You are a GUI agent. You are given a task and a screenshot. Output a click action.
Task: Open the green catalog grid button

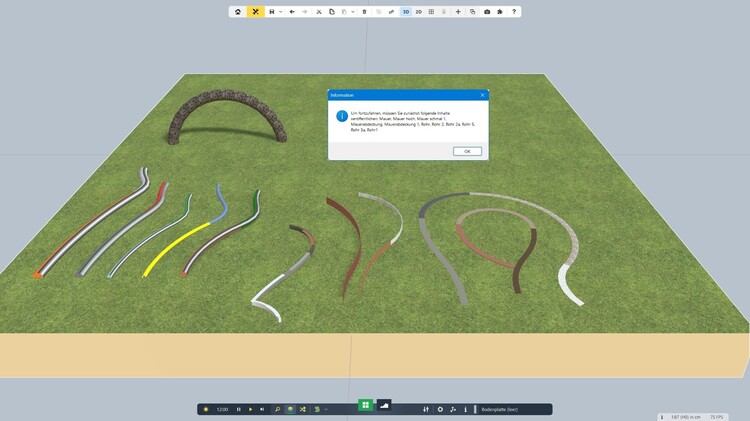tap(365, 405)
